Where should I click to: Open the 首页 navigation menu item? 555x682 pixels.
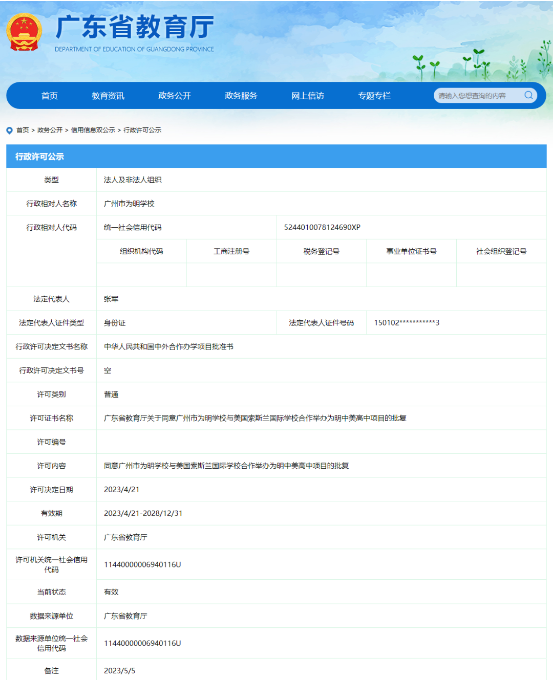tap(49, 96)
